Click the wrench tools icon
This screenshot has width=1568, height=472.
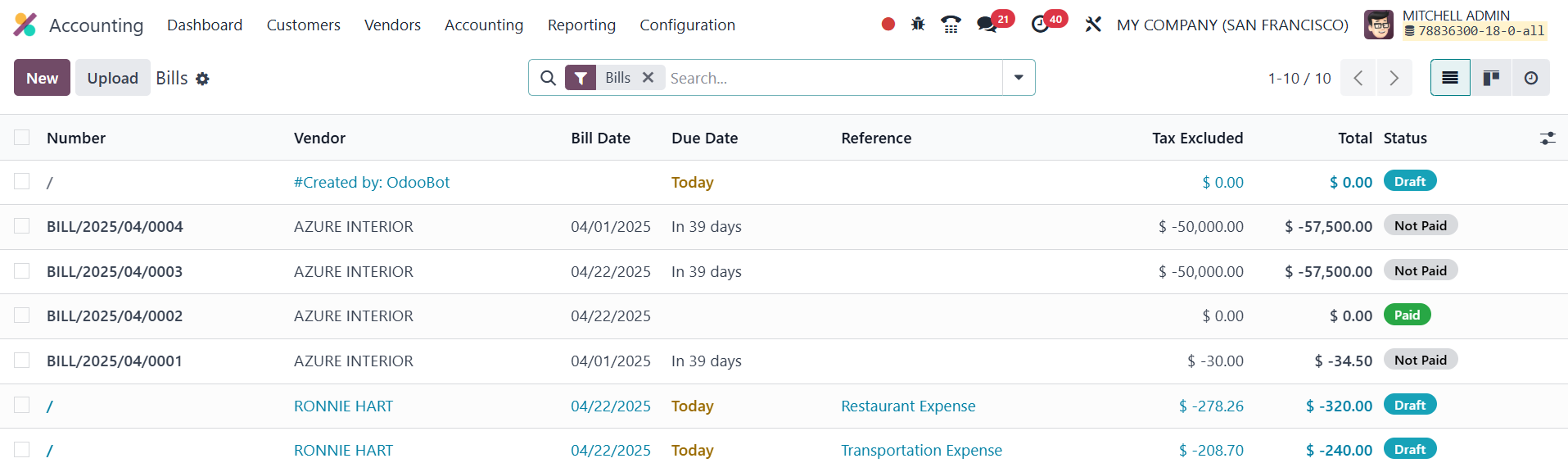coord(1093,25)
